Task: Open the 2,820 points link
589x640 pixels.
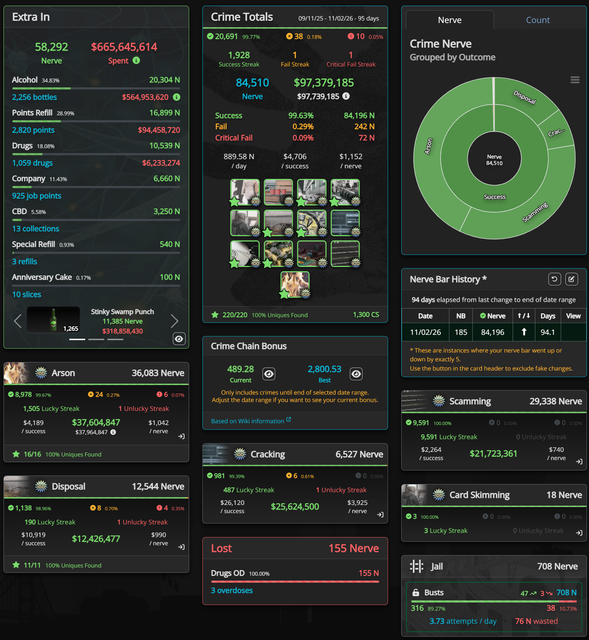Action: click(x=33, y=130)
